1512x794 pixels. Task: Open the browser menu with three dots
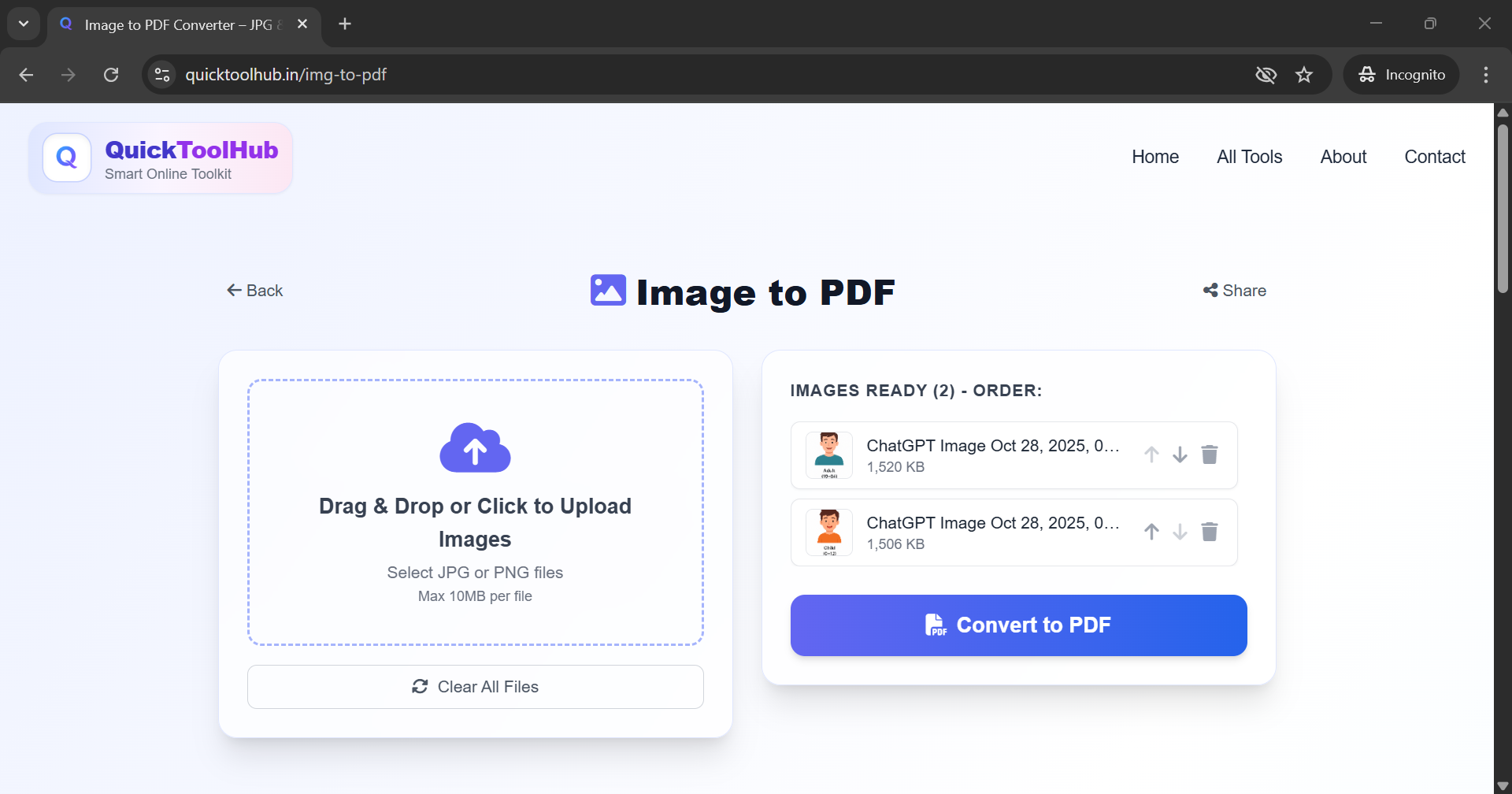point(1485,74)
